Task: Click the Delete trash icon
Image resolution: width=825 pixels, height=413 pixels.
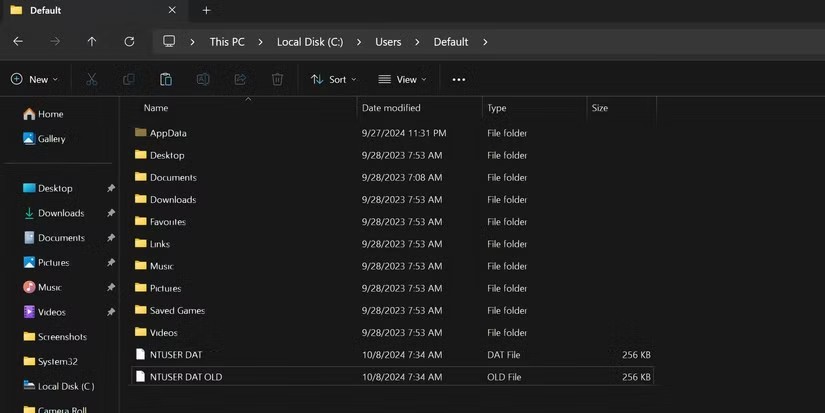Action: click(277, 79)
